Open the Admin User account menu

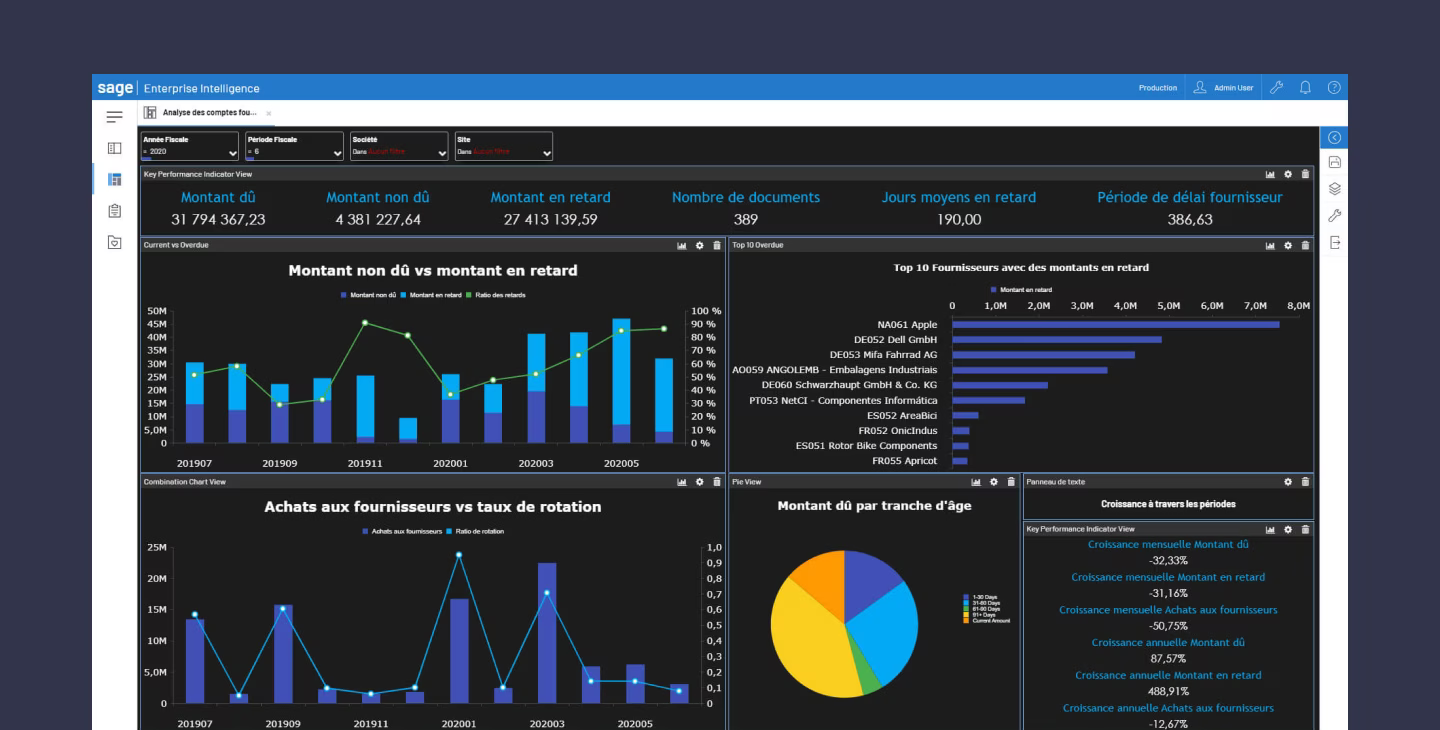point(1223,88)
